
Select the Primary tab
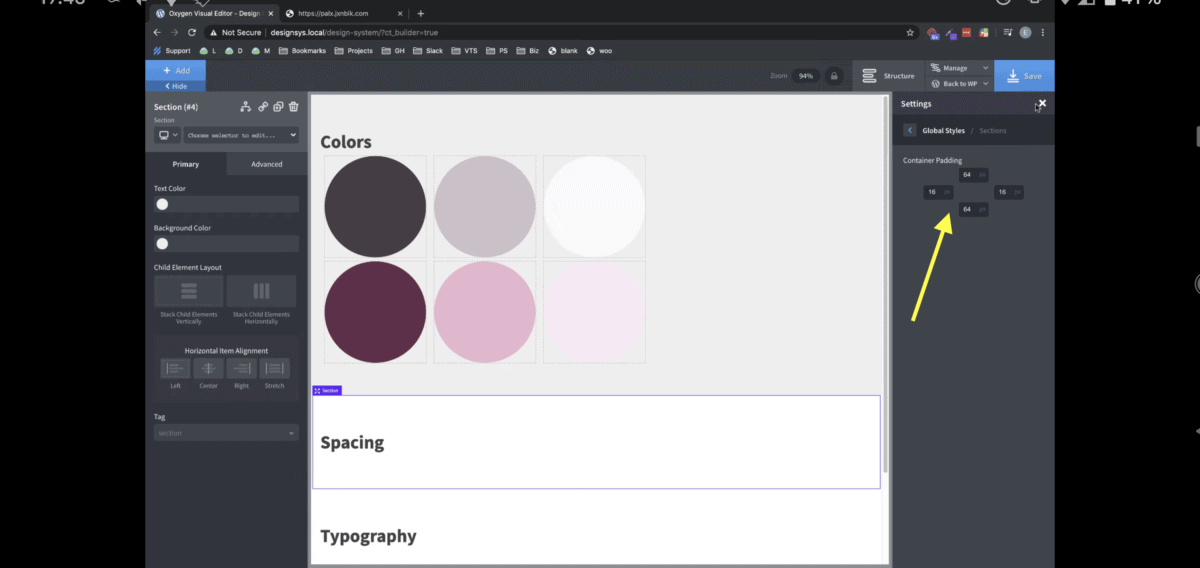tap(185, 164)
